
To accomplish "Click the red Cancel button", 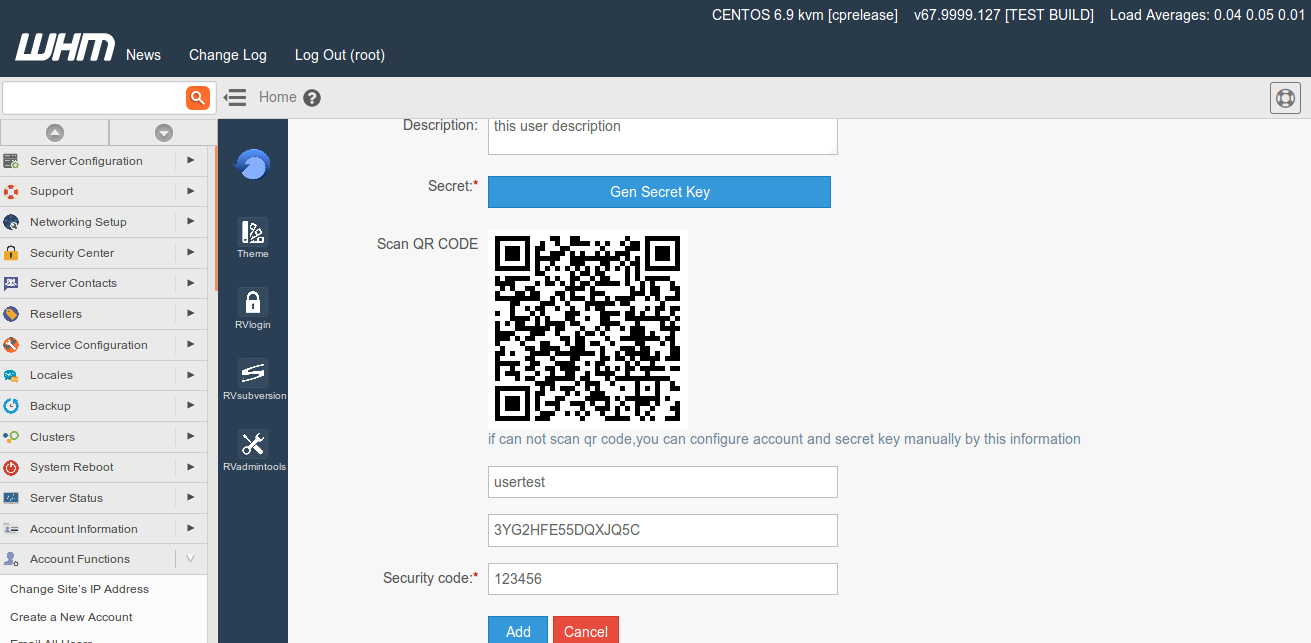I will point(586,630).
